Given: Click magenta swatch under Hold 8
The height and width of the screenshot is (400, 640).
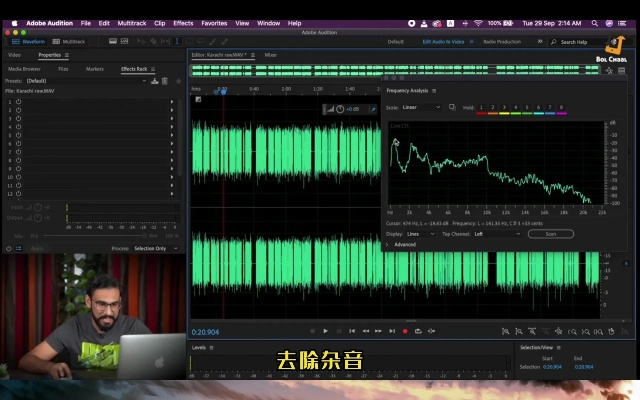Looking at the screenshot, I should 561,113.
